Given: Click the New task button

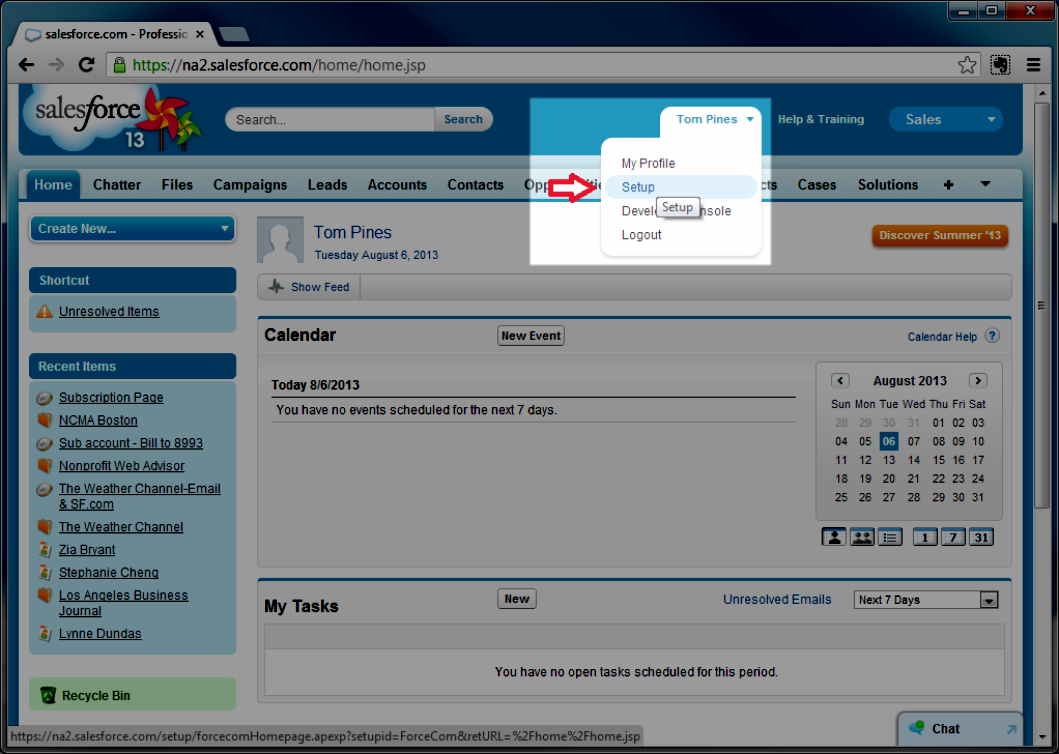Looking at the screenshot, I should coord(517,599).
